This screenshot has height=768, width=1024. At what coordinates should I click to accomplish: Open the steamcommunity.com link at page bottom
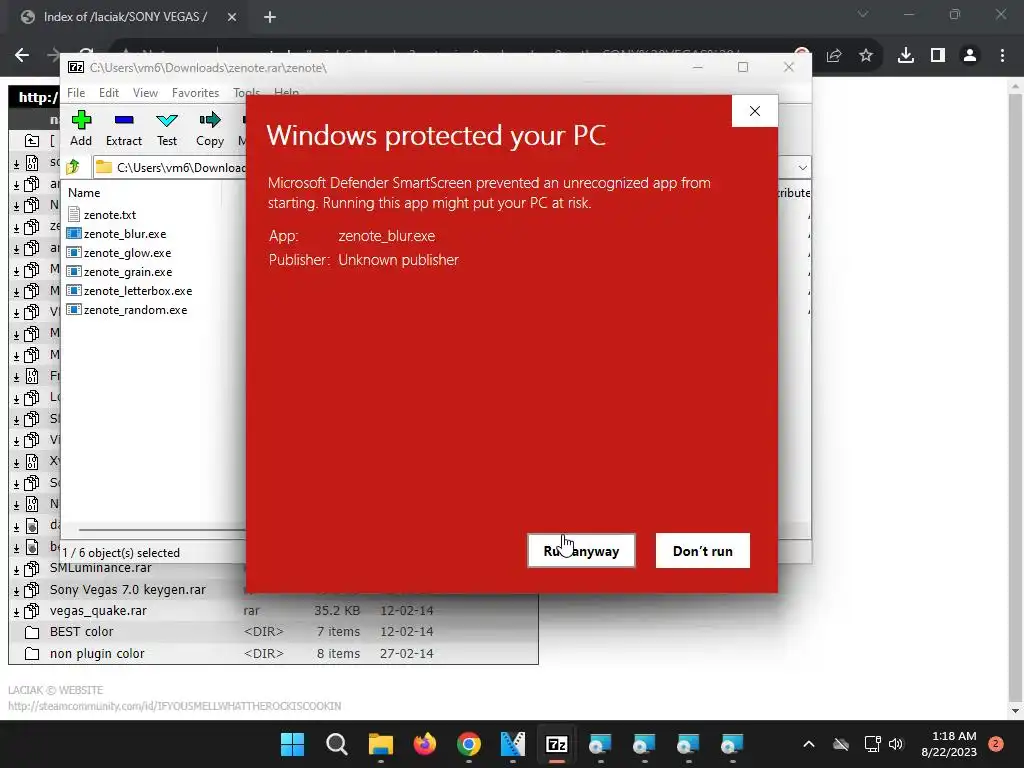174,706
